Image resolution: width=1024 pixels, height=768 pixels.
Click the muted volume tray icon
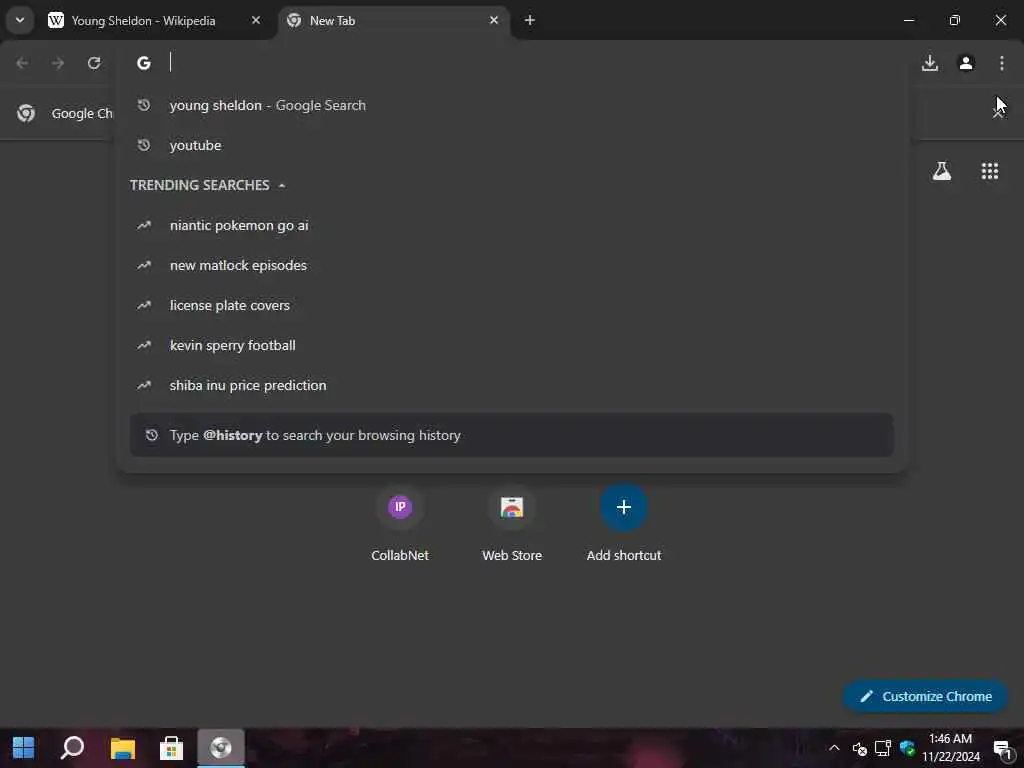point(859,748)
